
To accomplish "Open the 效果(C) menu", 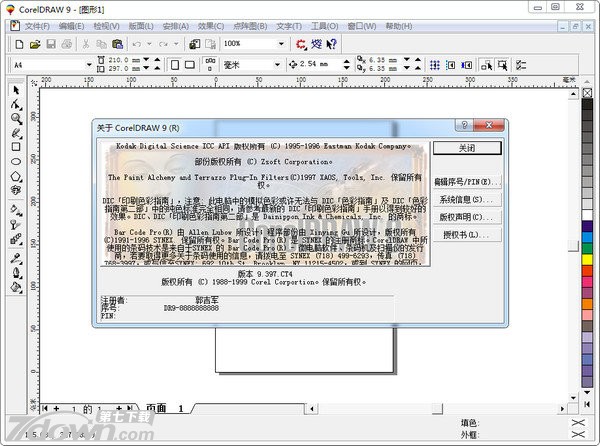I will pos(211,25).
